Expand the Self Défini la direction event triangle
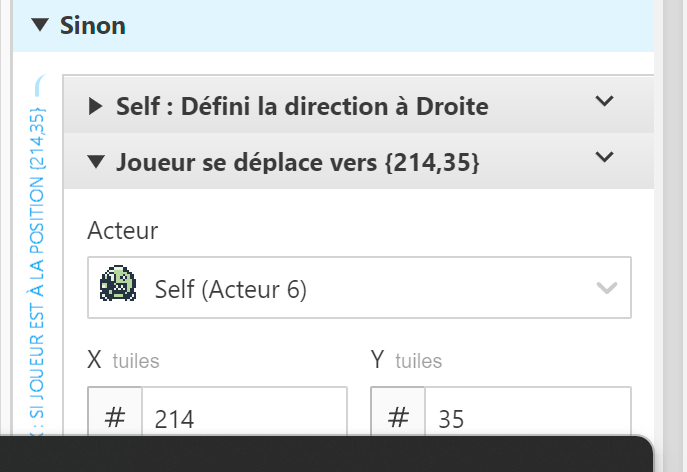 [x=96, y=105]
